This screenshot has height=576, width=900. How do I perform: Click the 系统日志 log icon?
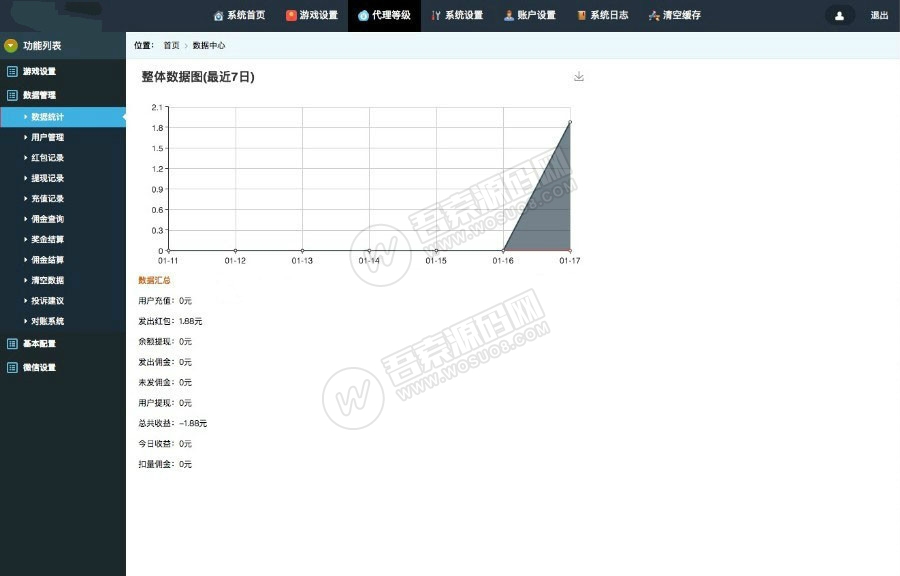[x=581, y=15]
